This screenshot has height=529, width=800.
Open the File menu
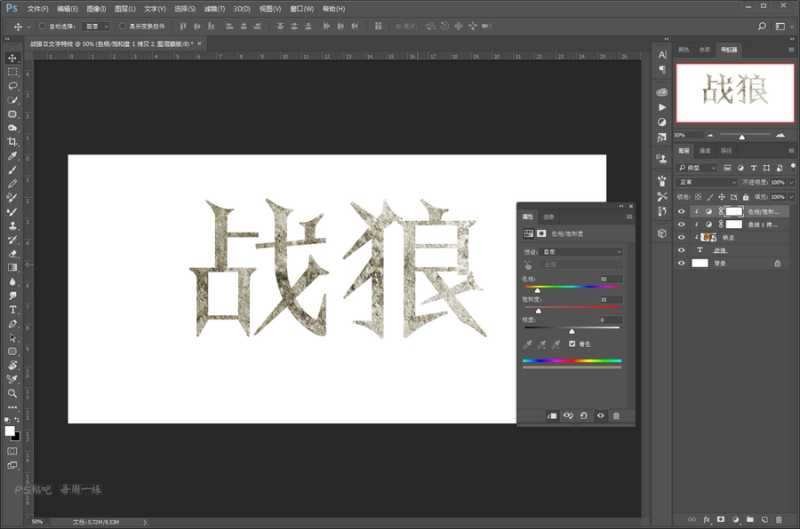(x=36, y=8)
